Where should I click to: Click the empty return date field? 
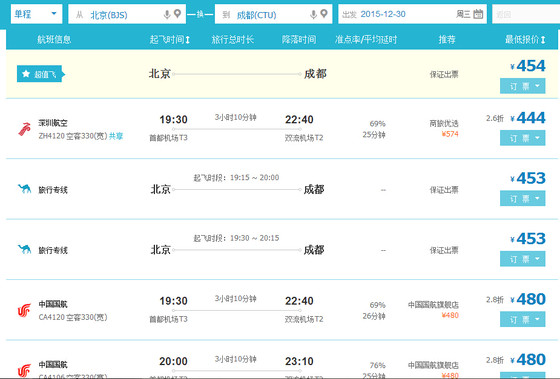click(x=526, y=14)
